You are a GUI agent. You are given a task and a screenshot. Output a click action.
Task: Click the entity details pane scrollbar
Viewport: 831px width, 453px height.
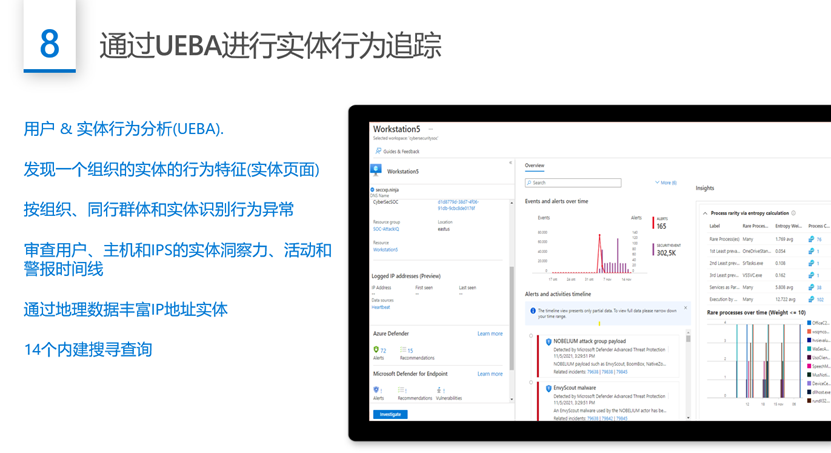click(511, 318)
